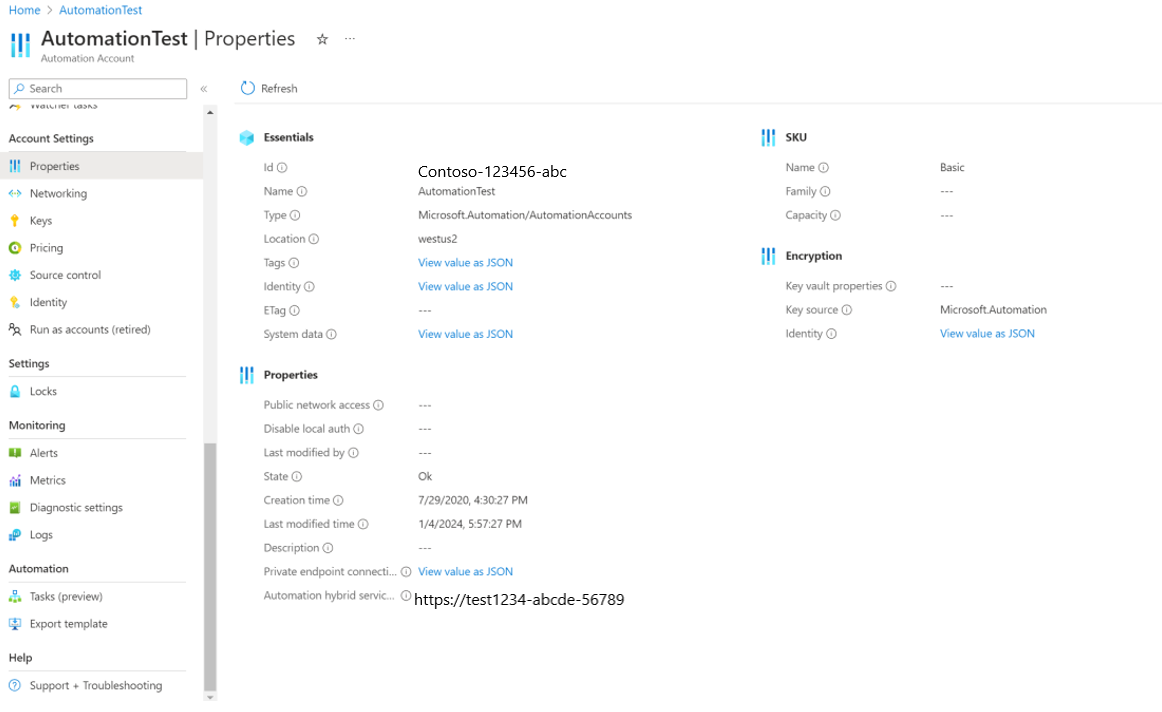Click info icon next to Automation hybrid service
1162x712 pixels.
(406, 595)
